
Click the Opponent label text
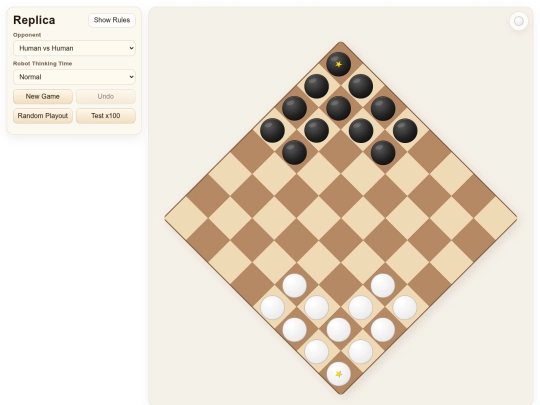(27, 35)
